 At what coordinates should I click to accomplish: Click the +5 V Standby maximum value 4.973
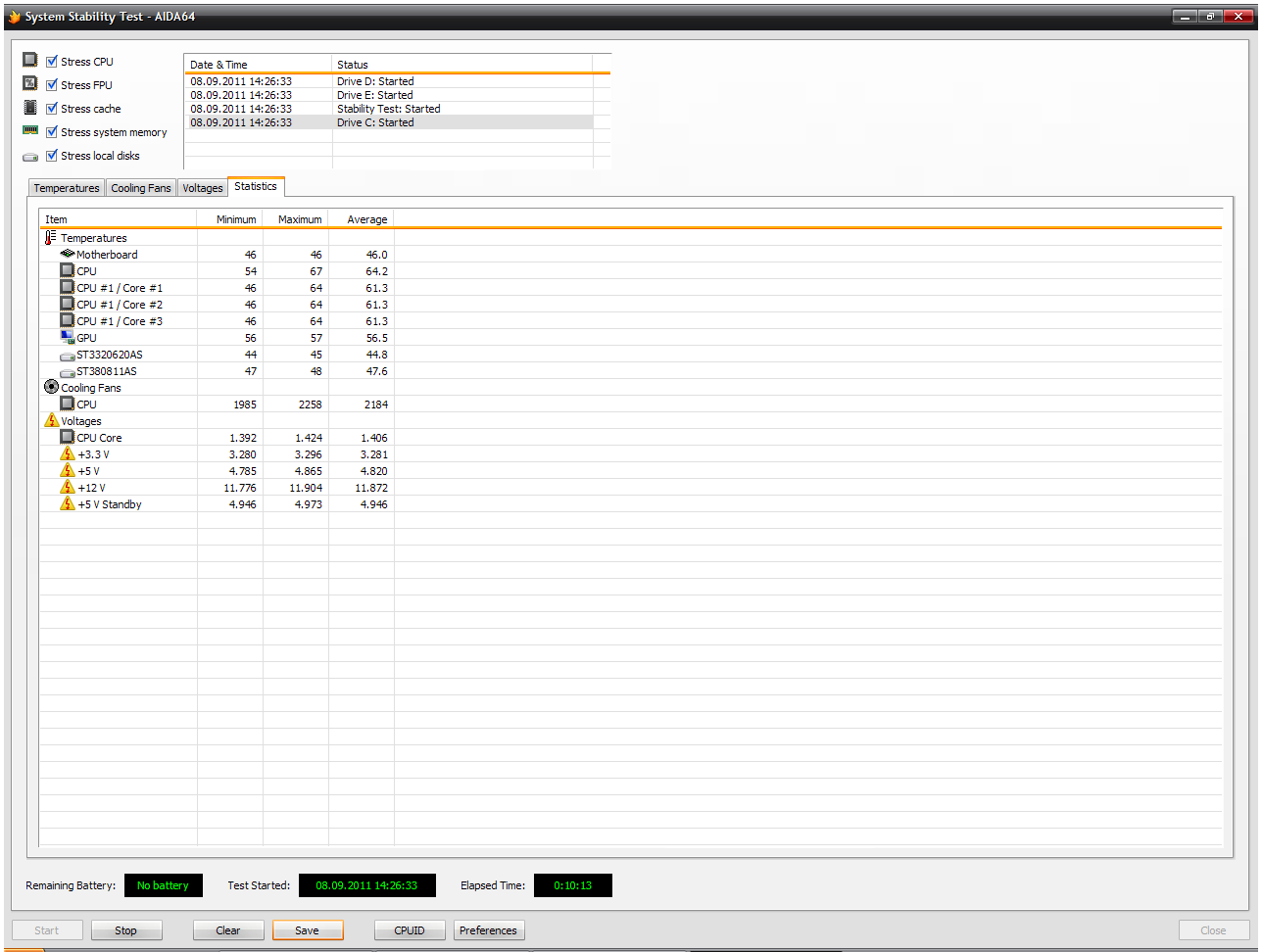308,504
